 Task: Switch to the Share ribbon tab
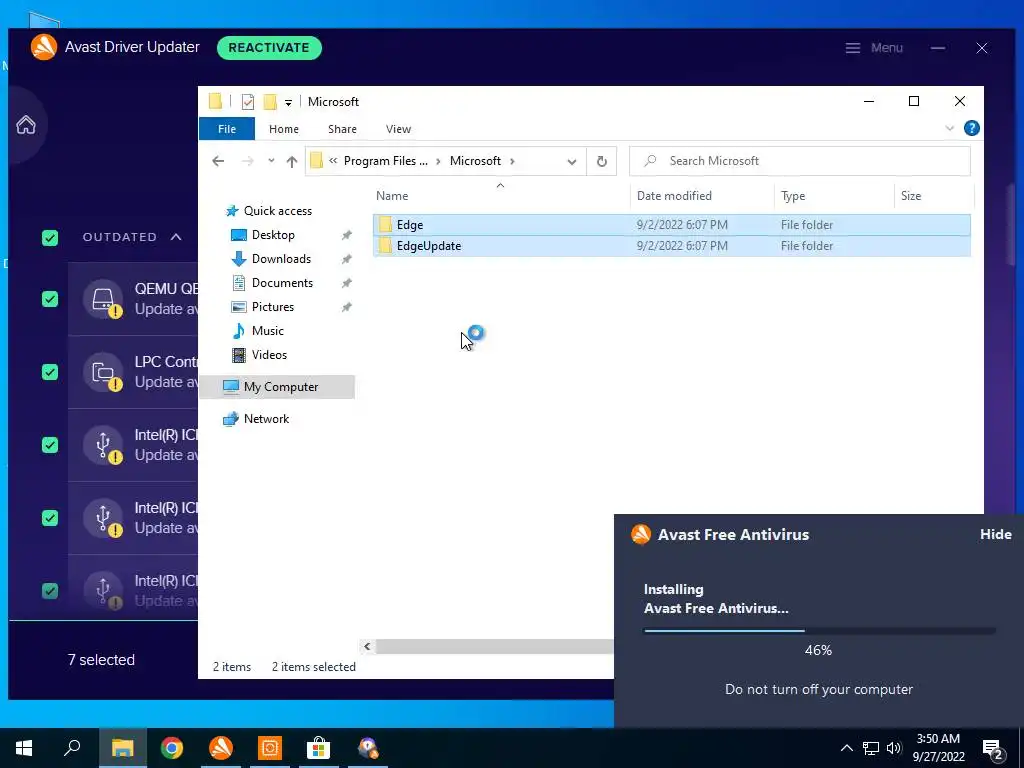342,129
